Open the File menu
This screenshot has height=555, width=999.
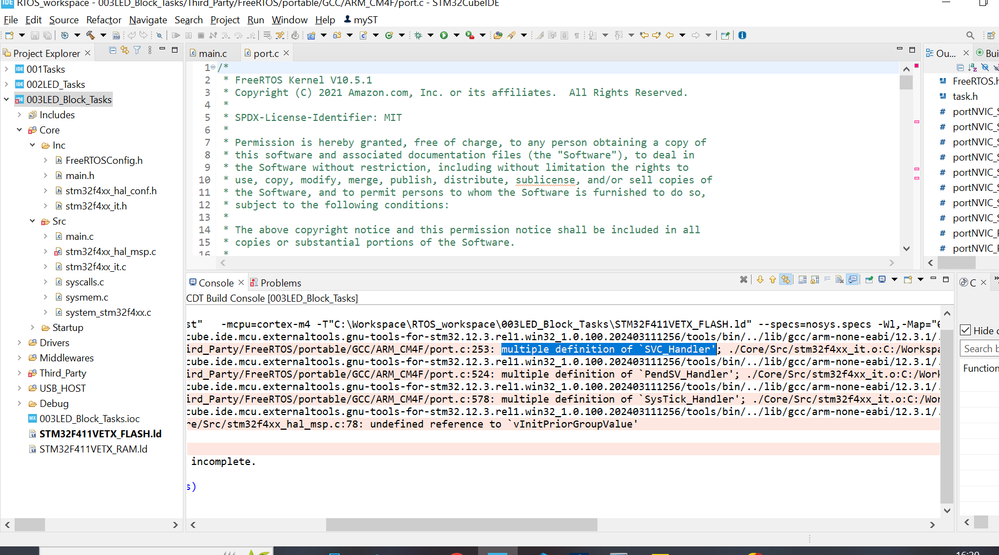(11, 20)
